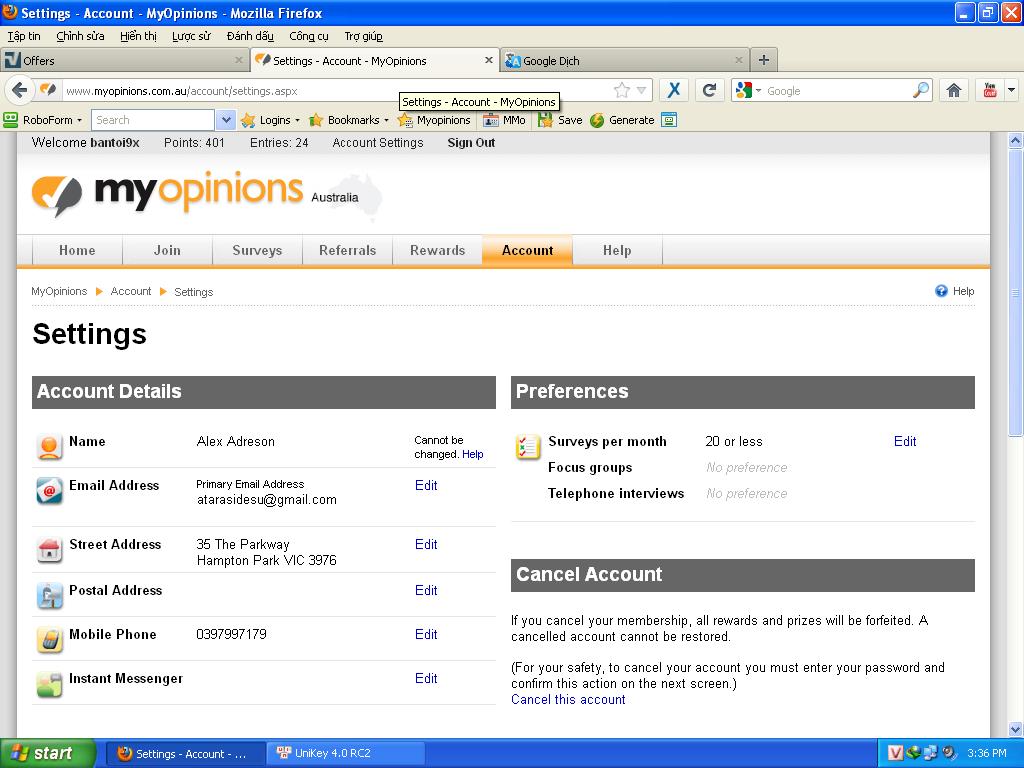
Task: Expand the toolbar overflow dropdown arrow
Action: point(1012,90)
